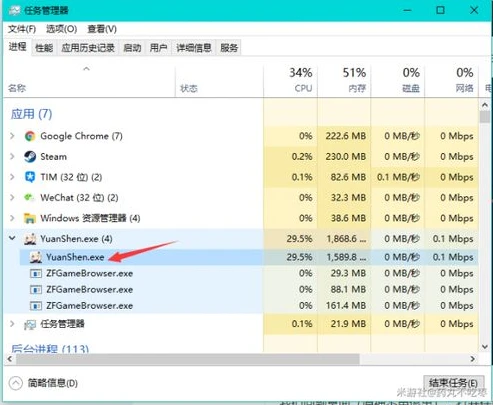Click the vertical scrollbar up arrow

(485, 105)
